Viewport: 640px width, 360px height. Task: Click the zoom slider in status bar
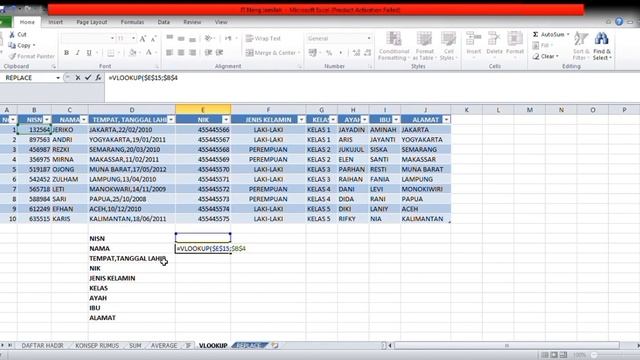[x=594, y=355]
